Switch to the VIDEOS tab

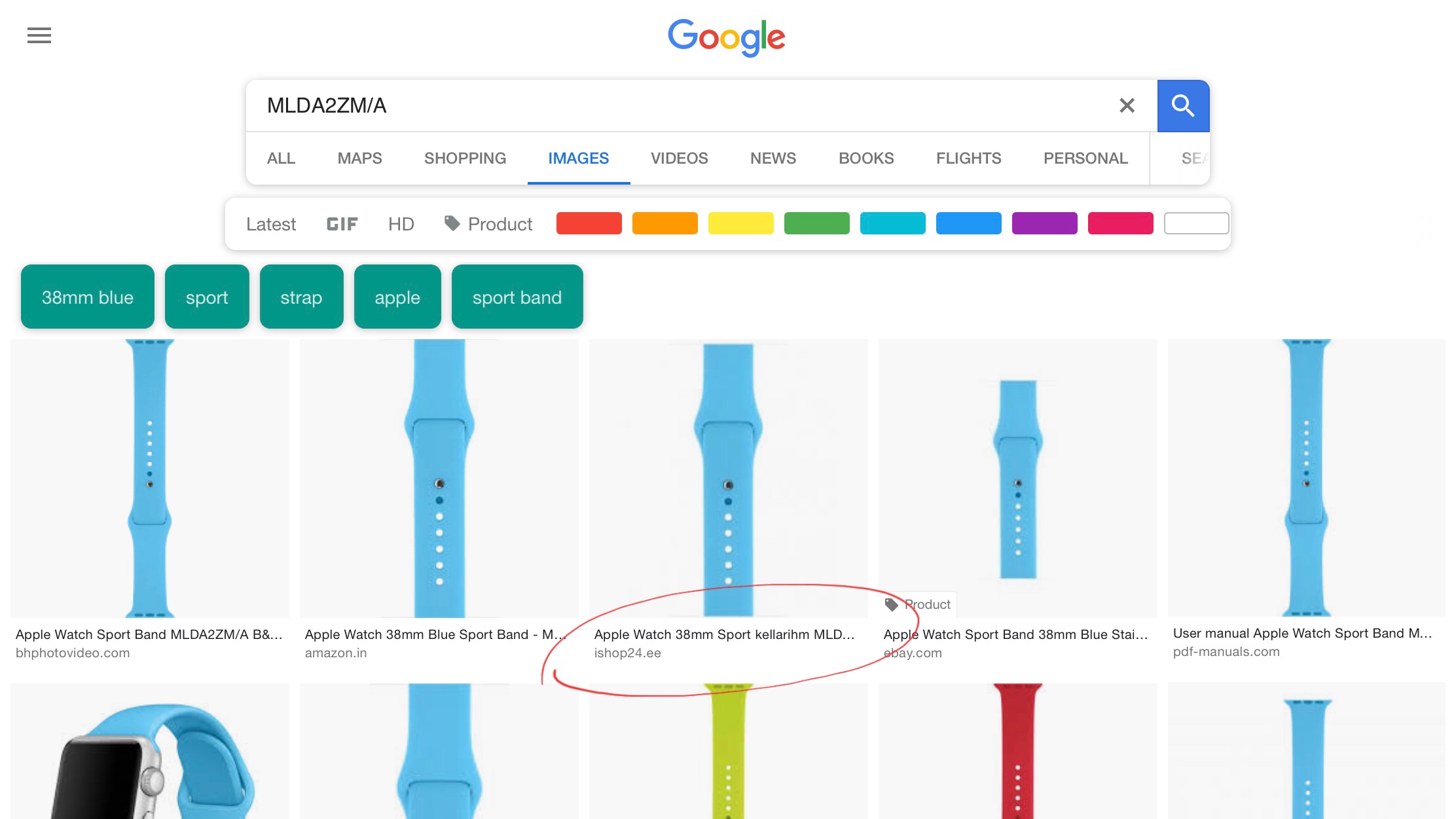679,158
